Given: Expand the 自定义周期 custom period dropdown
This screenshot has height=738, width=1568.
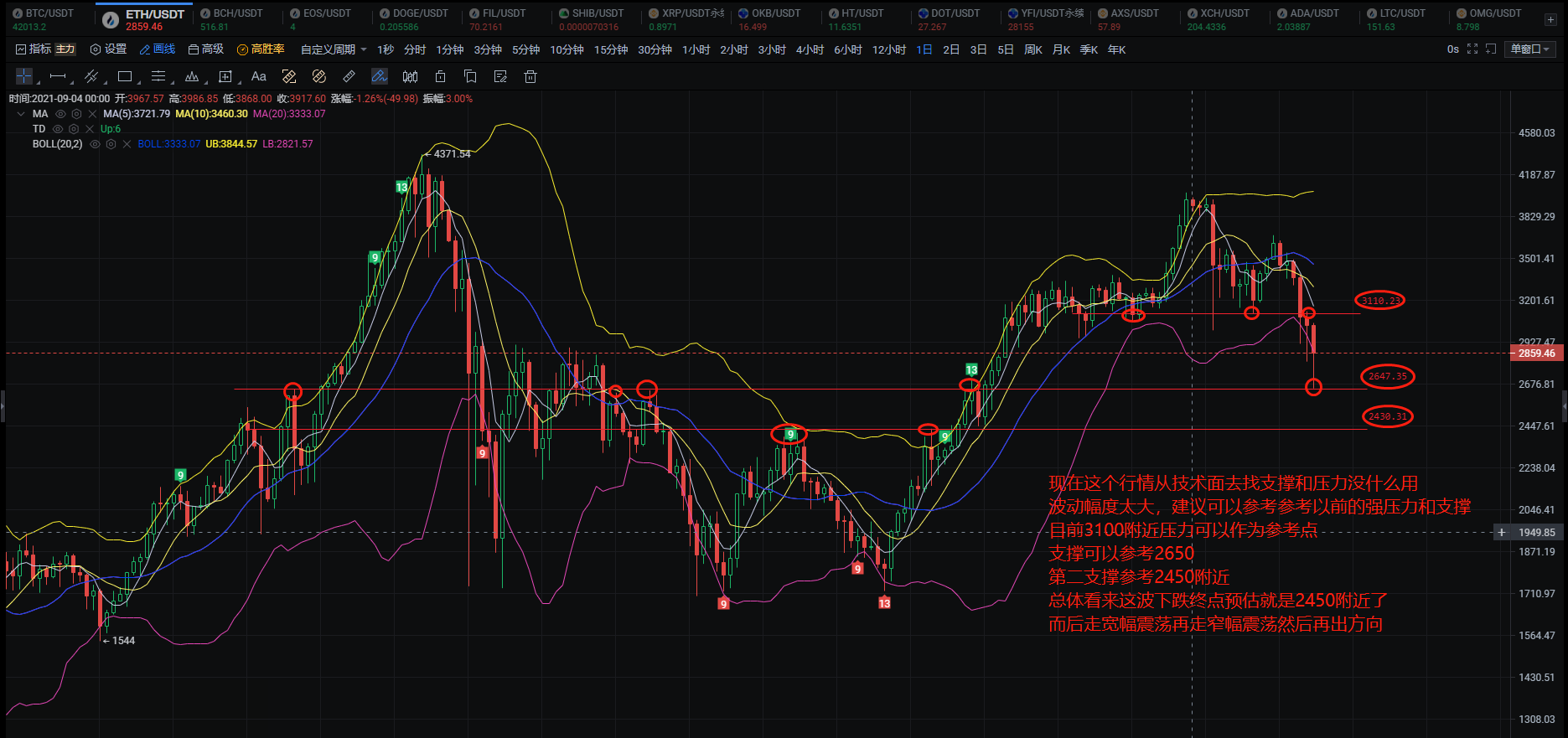Looking at the screenshot, I should [x=334, y=50].
